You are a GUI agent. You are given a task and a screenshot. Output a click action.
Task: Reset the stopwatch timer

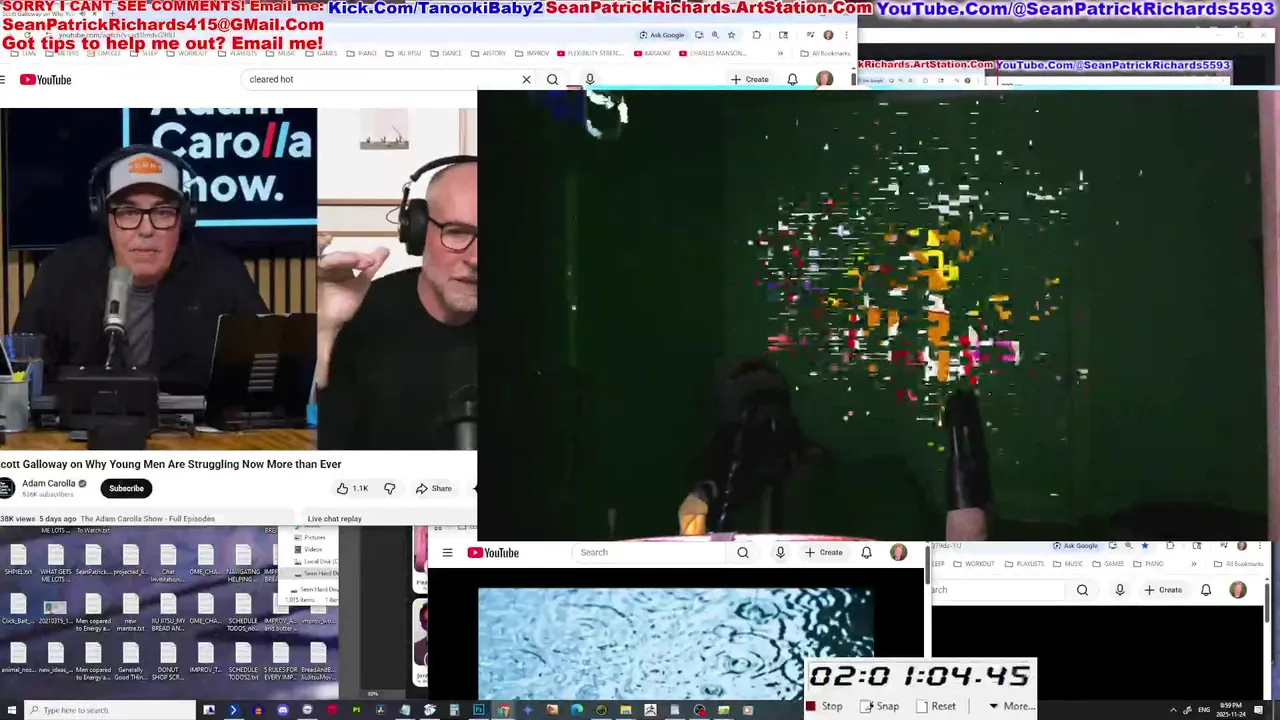936,706
